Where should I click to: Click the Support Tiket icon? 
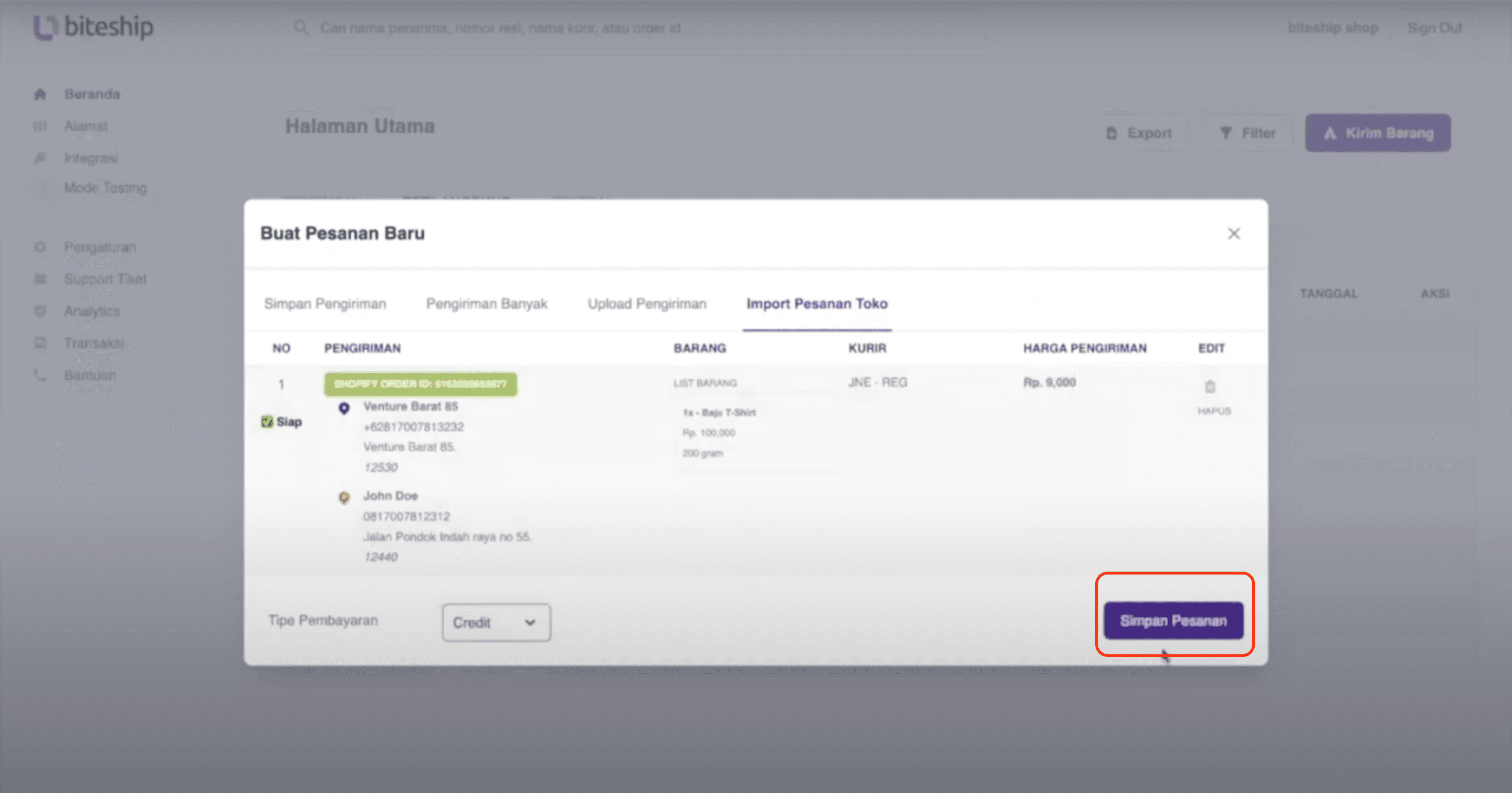click(x=40, y=279)
